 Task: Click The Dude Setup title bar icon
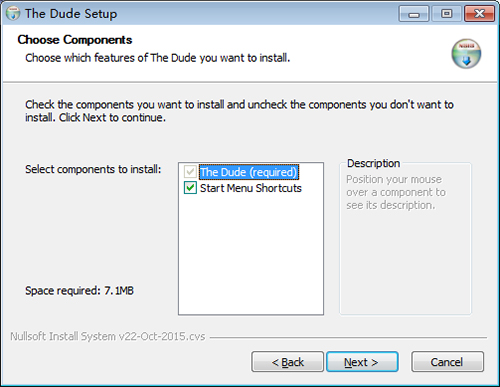[13, 14]
